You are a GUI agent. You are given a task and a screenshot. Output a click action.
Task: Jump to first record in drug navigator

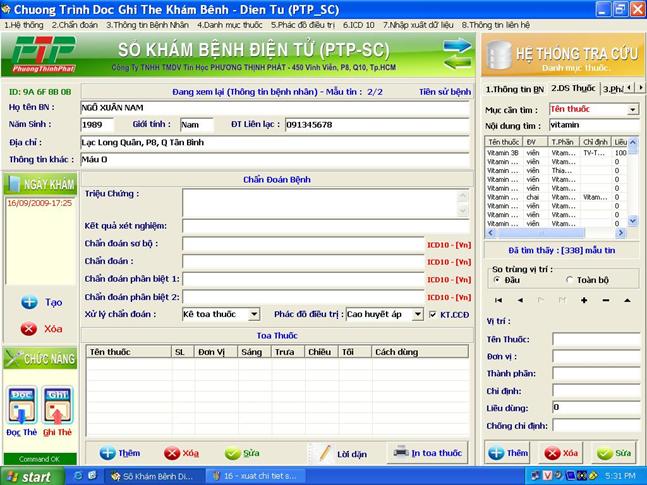click(499, 300)
